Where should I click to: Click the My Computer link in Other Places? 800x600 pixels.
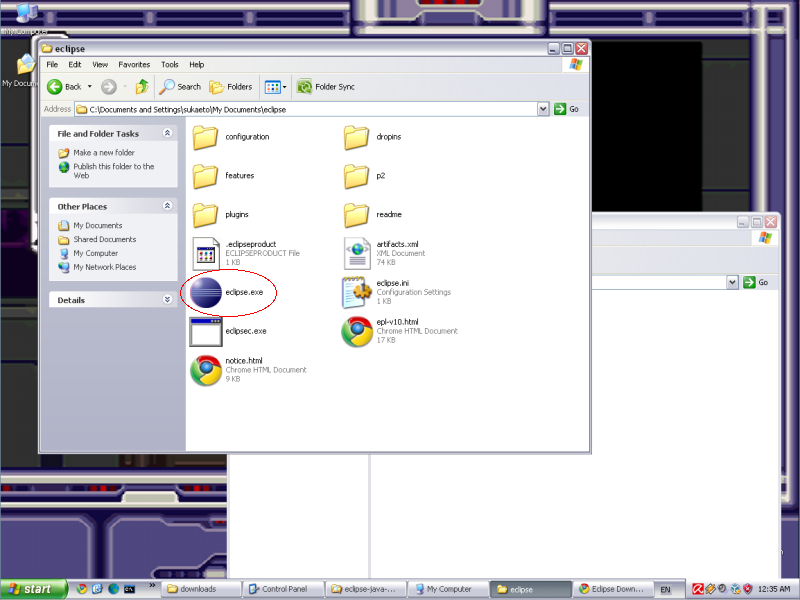coord(95,253)
